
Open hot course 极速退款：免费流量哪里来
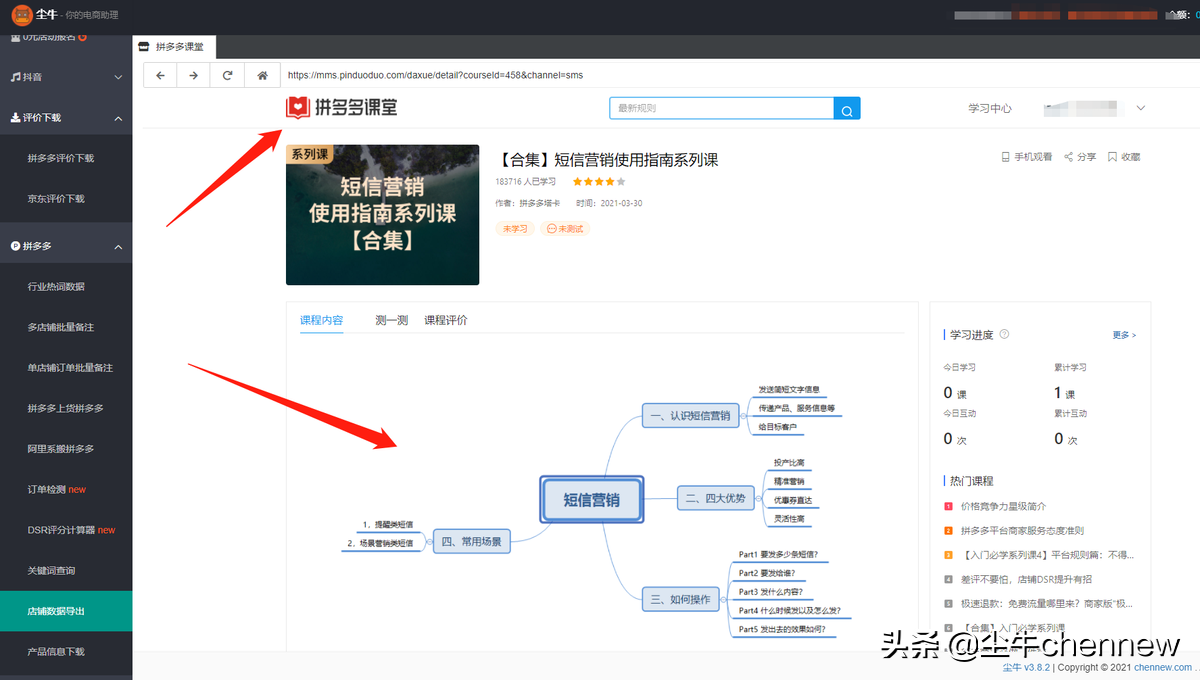tap(1047, 603)
